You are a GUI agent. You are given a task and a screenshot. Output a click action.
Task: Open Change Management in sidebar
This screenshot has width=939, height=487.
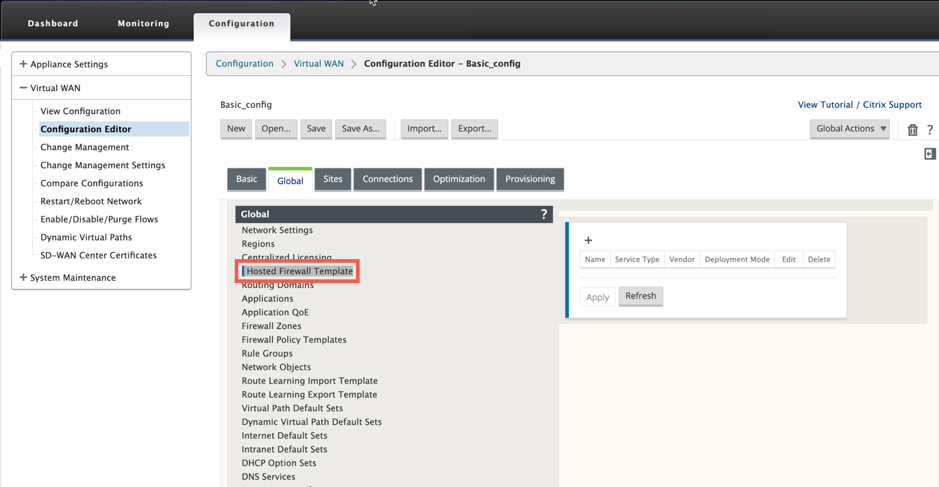[84, 147]
